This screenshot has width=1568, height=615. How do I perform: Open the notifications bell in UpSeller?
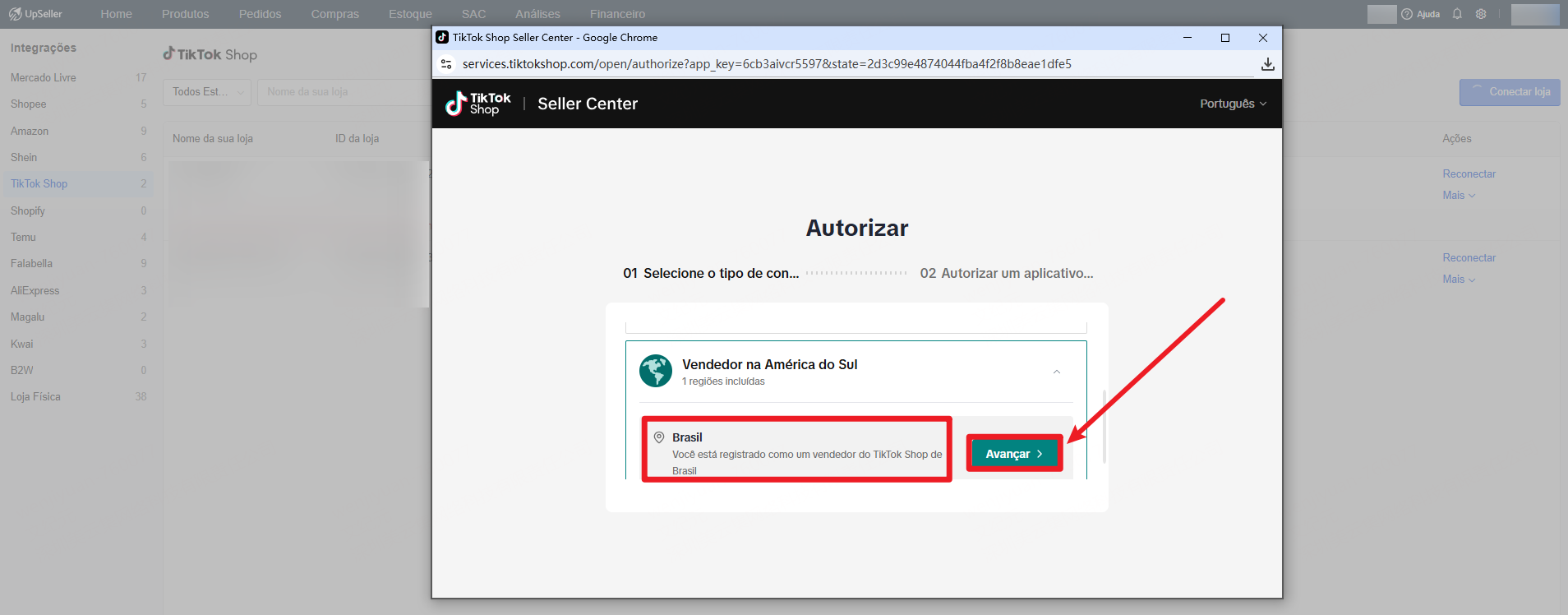[x=1457, y=14]
